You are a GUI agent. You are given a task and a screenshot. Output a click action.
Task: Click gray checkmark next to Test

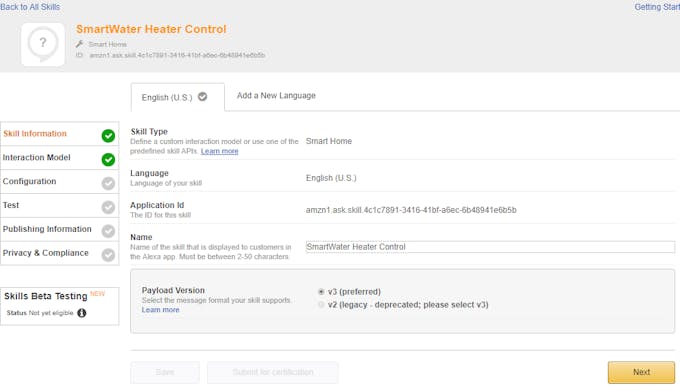108,207
